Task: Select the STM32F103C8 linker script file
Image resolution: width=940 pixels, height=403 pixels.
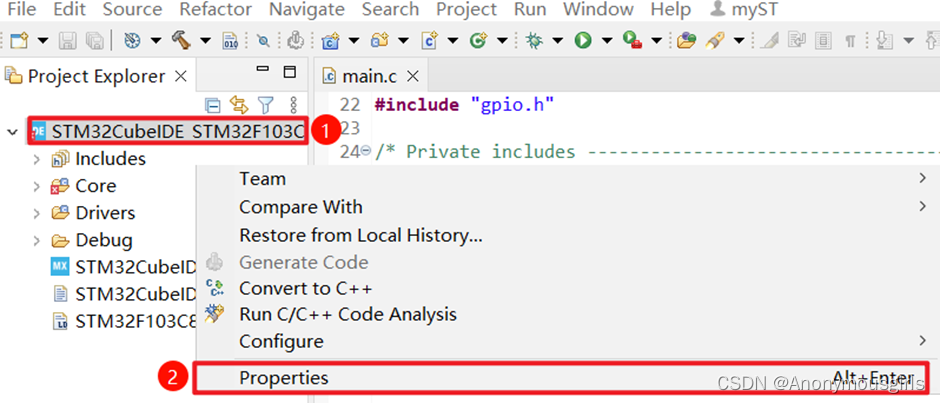Action: [124, 321]
